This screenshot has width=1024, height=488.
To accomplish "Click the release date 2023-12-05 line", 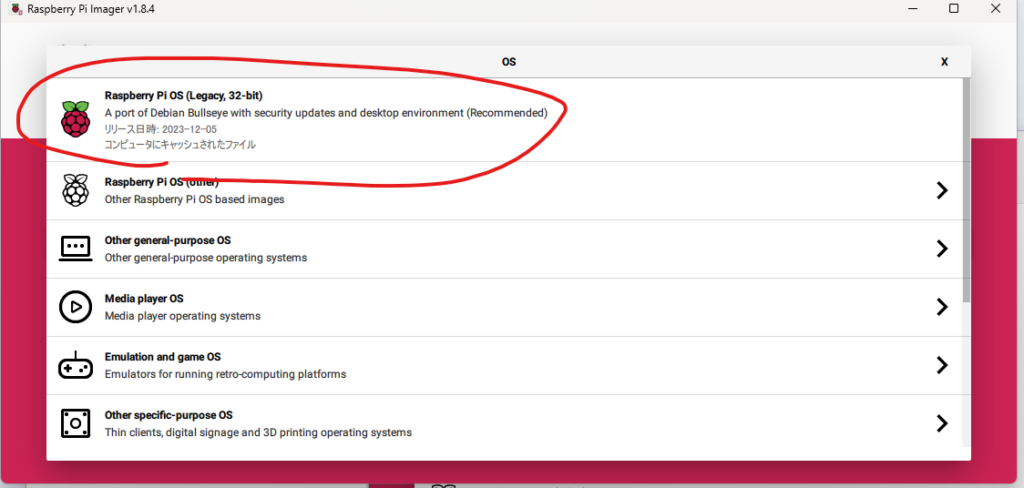I will tap(161, 129).
